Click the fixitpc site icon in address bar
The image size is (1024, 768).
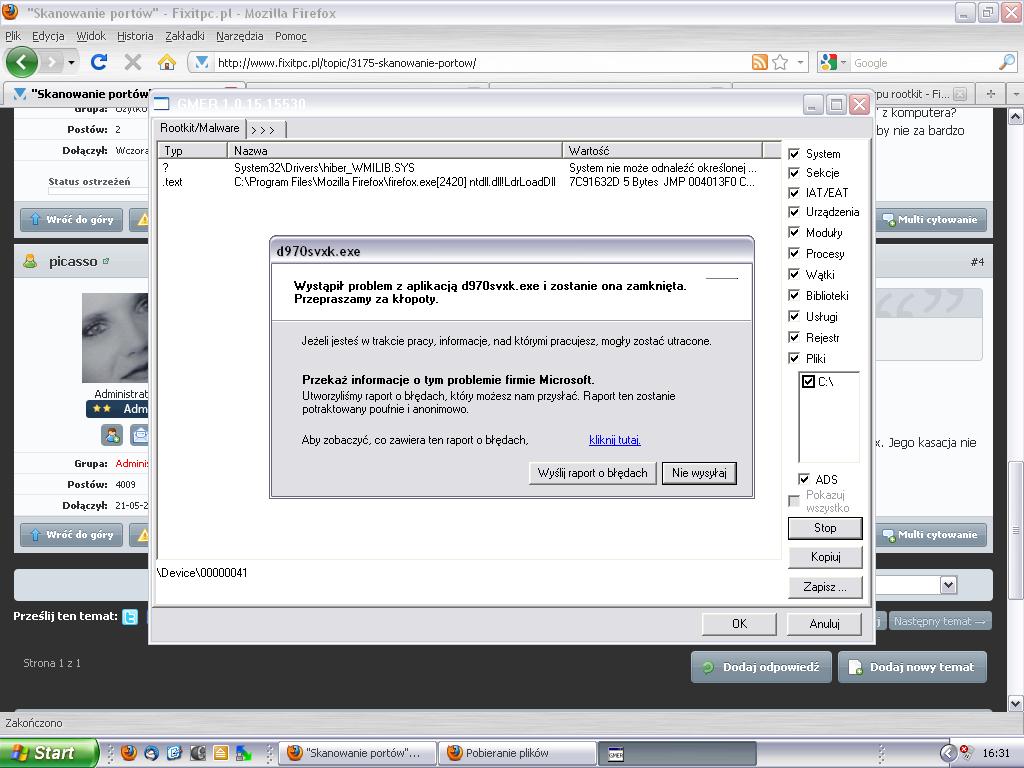click(202, 62)
